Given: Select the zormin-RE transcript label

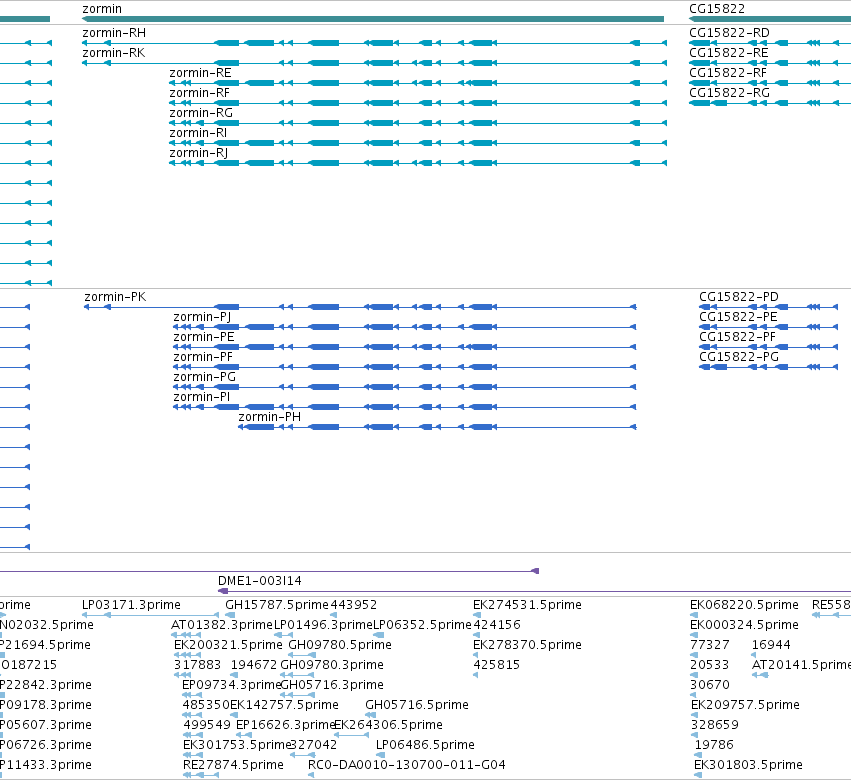Looking at the screenshot, I should tap(200, 73).
